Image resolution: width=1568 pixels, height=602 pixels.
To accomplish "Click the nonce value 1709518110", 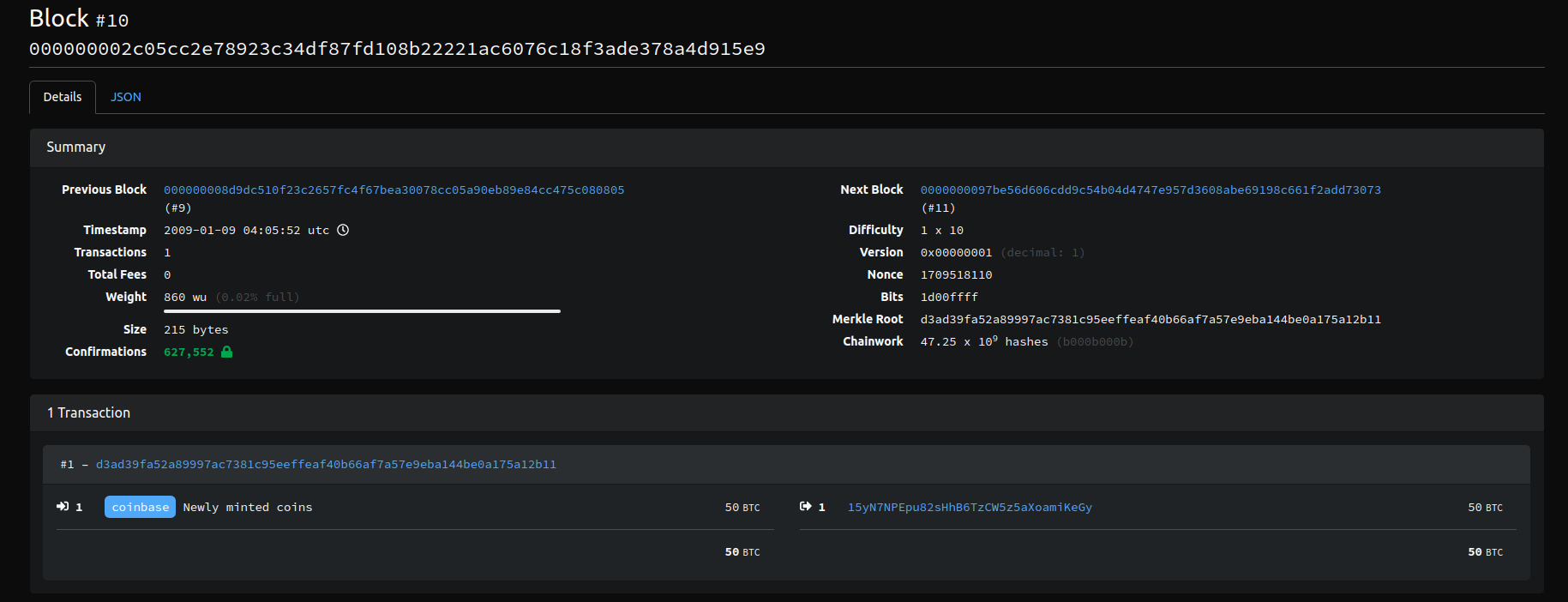I will click(x=956, y=275).
